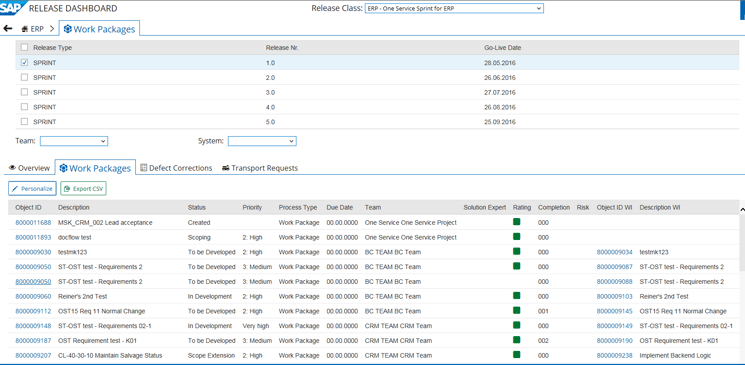This screenshot has width=745, height=365.
Task: Click the Export CSV button
Action: click(x=84, y=189)
